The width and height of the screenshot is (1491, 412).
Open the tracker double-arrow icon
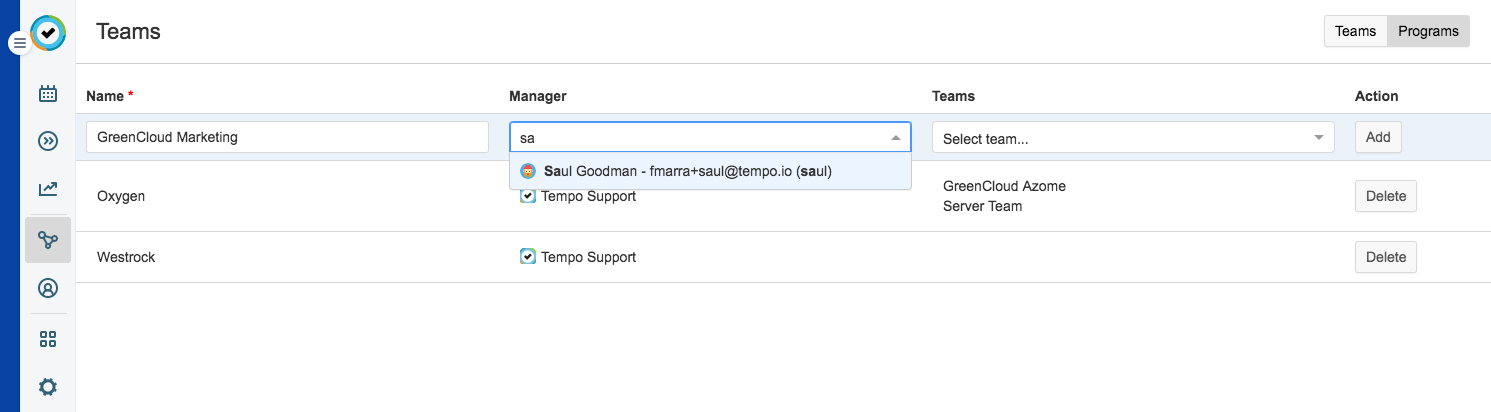48,141
